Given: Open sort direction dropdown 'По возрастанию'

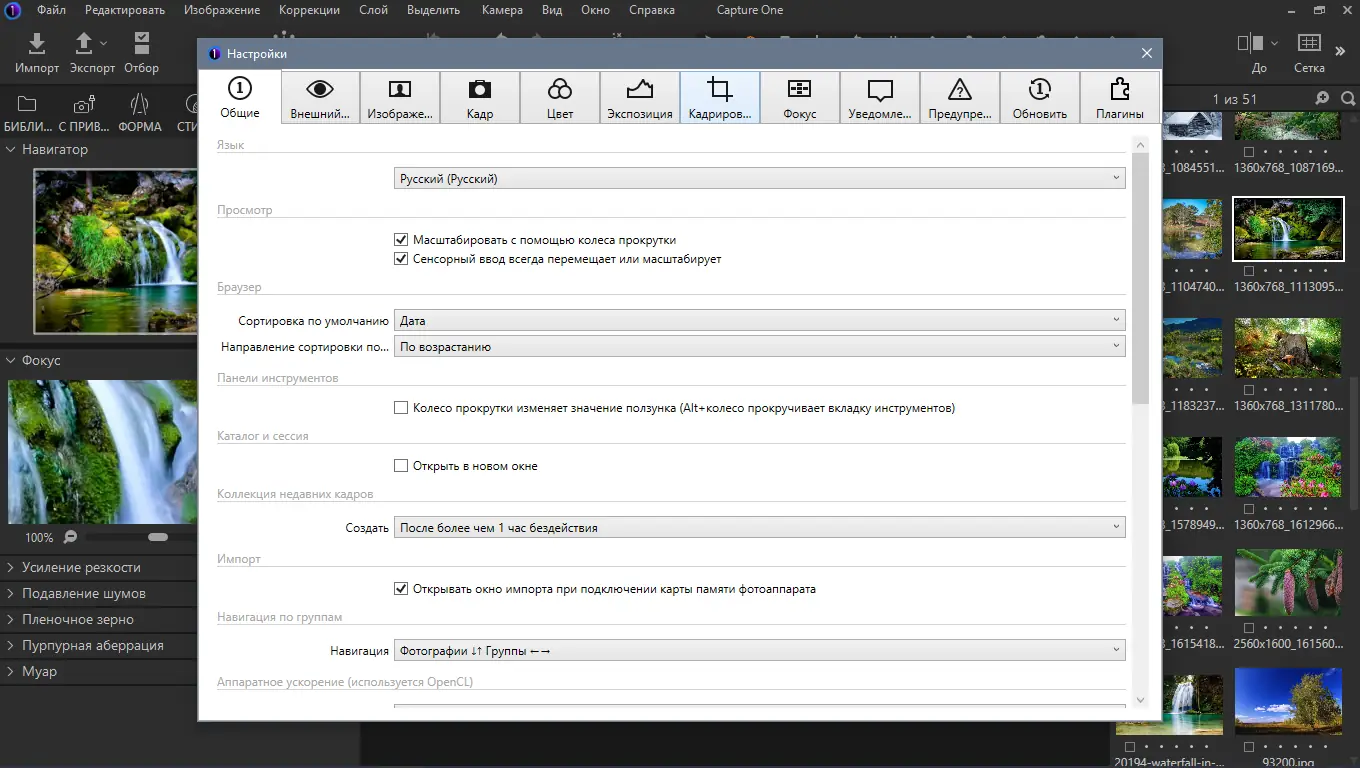Looking at the screenshot, I should [x=760, y=347].
